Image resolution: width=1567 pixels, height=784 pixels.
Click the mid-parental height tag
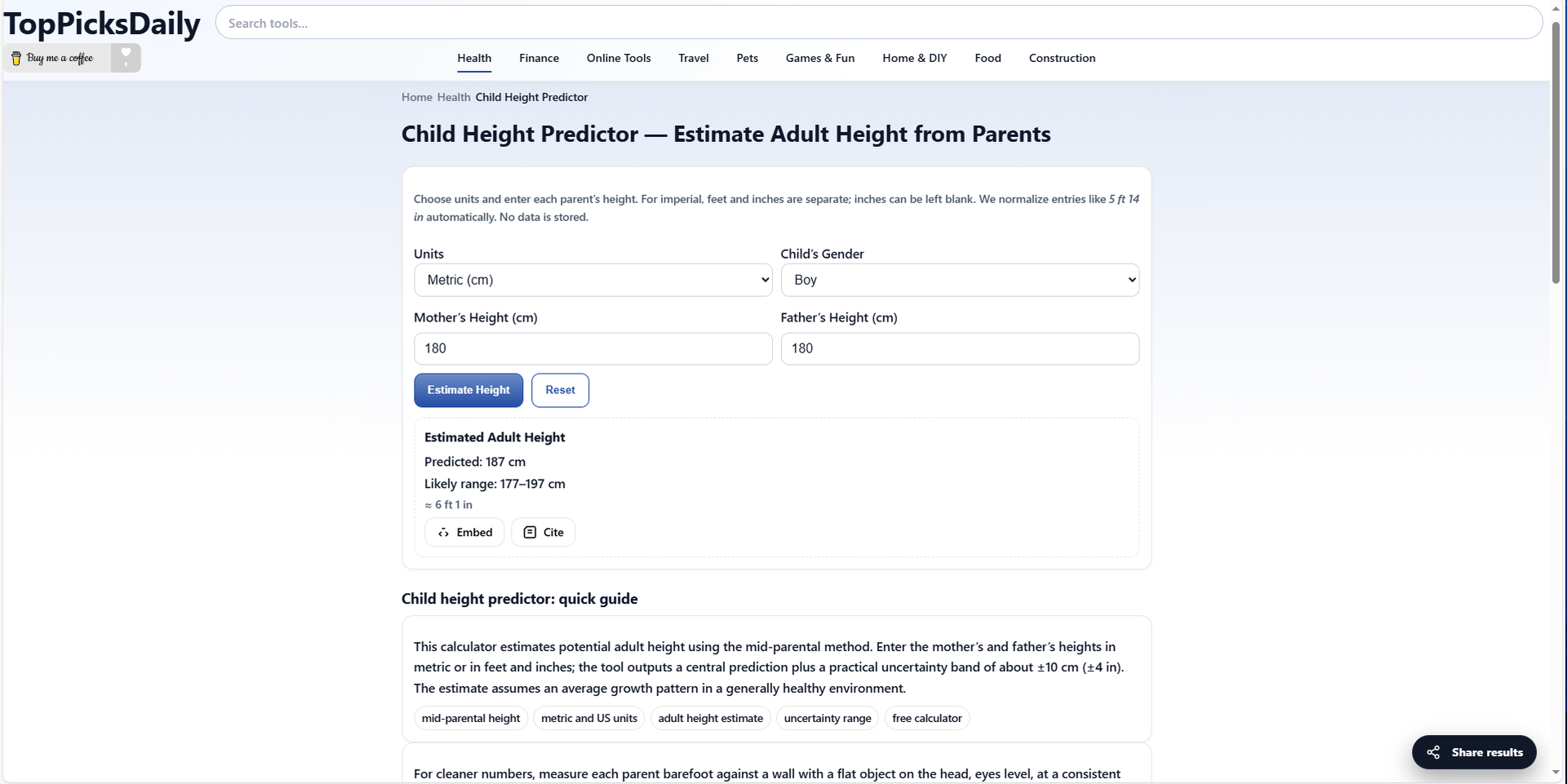(471, 718)
